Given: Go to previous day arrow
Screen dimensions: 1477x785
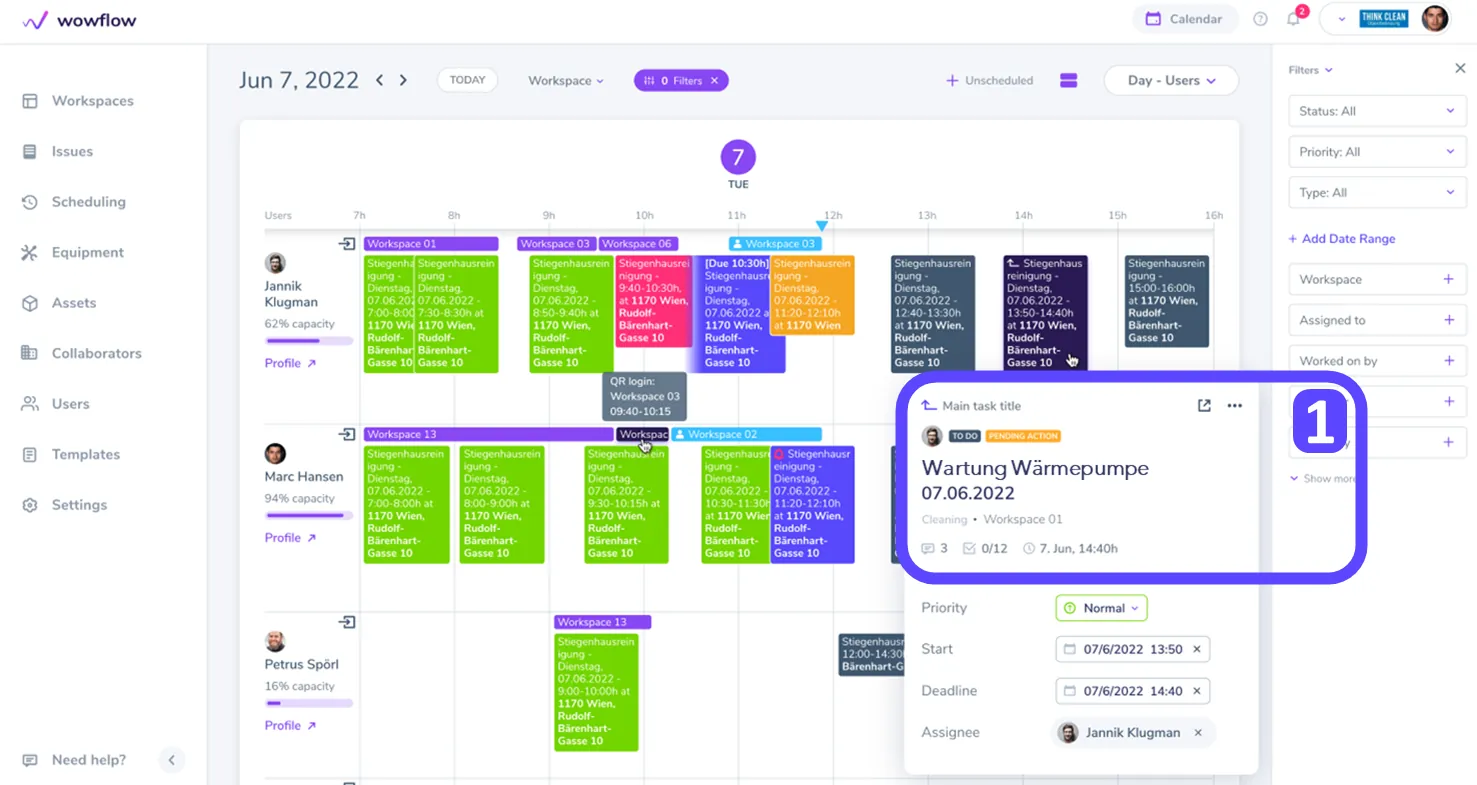Looking at the screenshot, I should [x=380, y=80].
